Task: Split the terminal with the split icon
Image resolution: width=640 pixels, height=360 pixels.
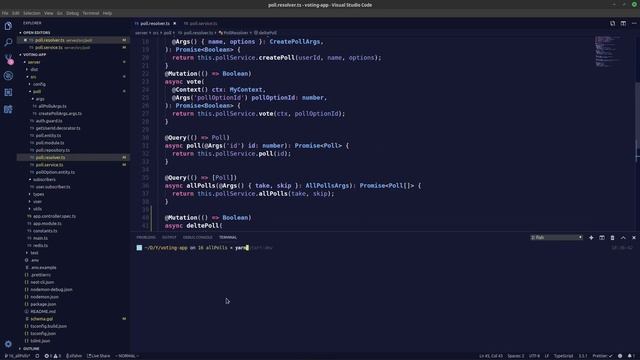Action: [602, 238]
